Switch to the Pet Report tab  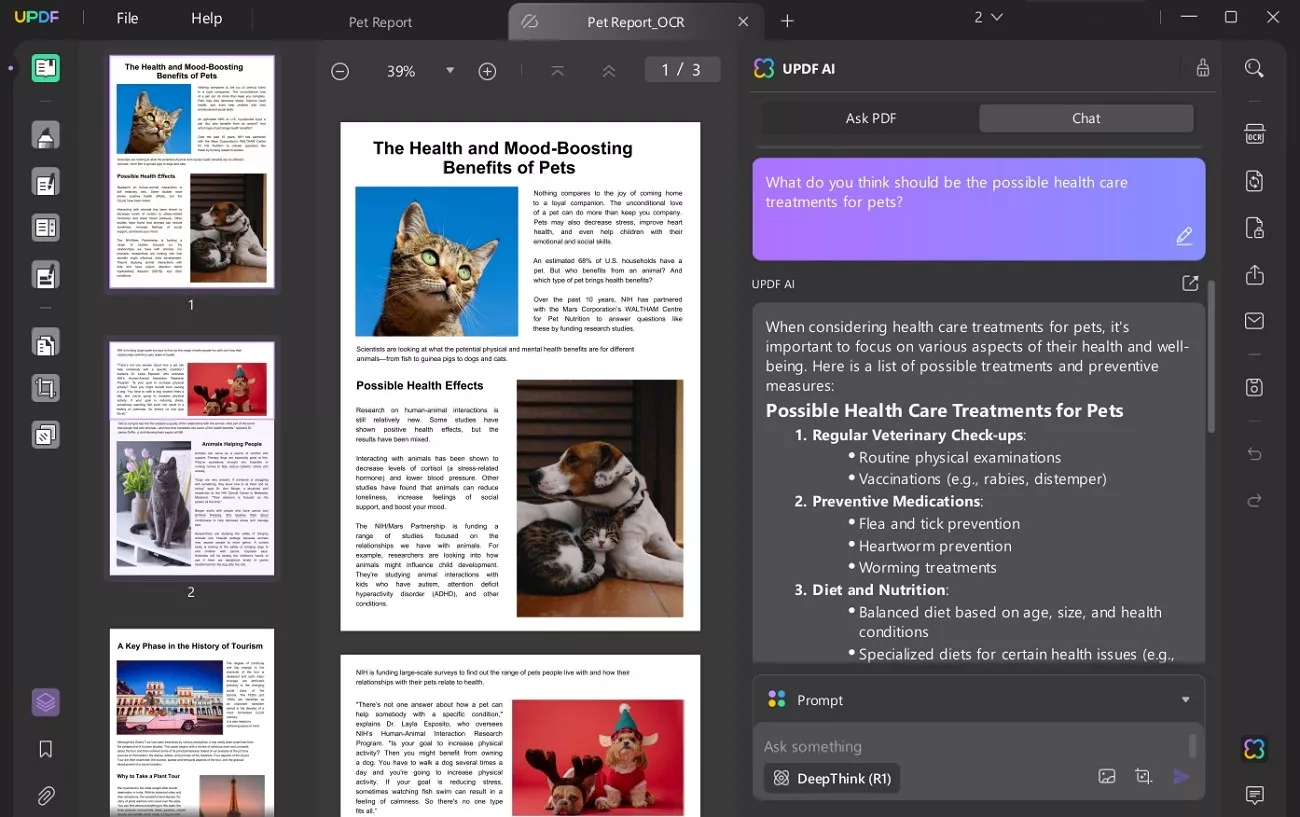(380, 22)
